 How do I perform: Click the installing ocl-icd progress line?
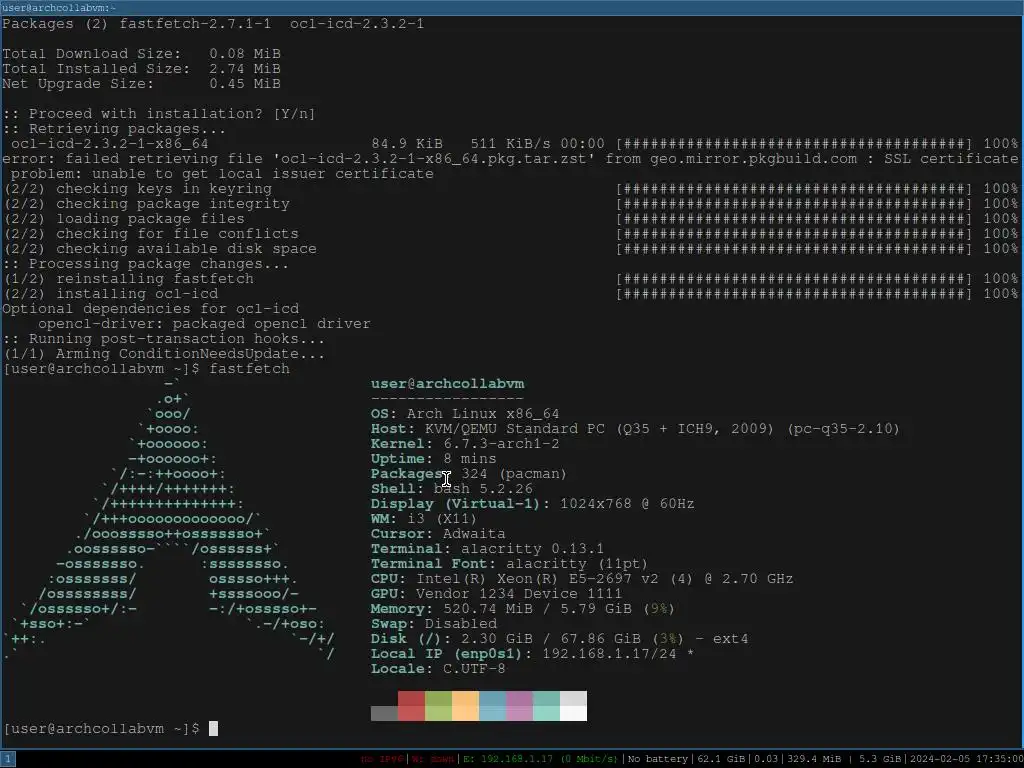511,294
